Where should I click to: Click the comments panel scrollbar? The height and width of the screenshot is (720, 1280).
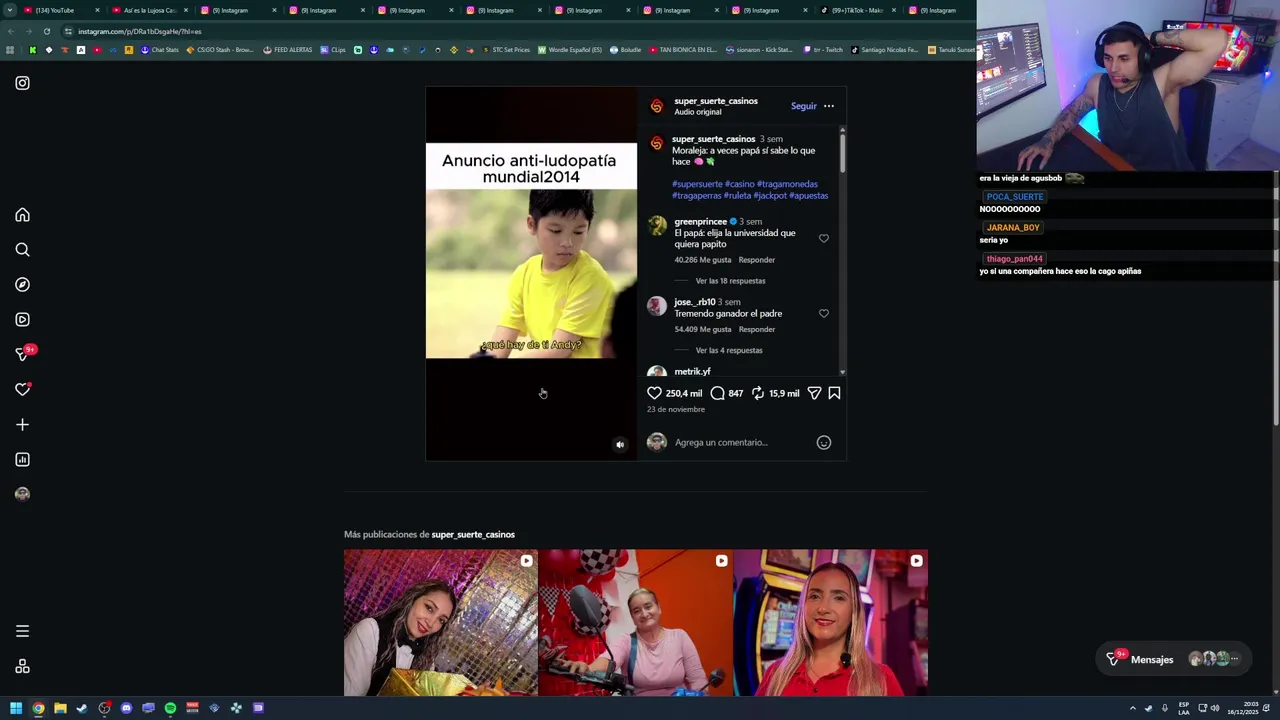point(842,152)
